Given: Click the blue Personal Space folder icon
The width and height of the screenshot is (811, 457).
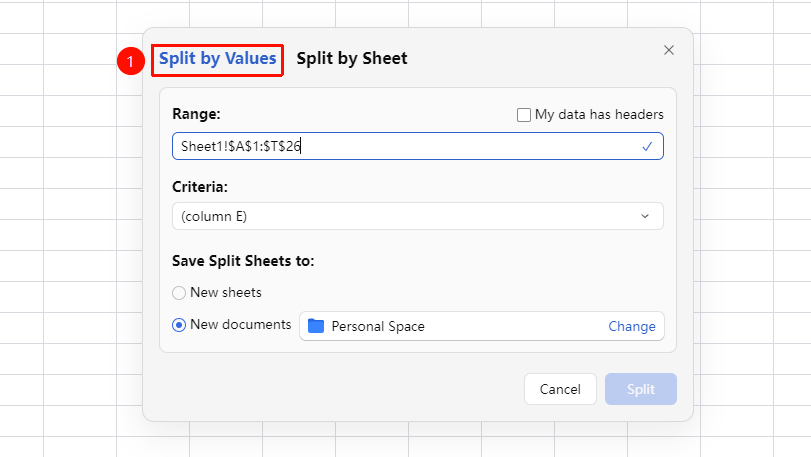Looking at the screenshot, I should point(316,326).
